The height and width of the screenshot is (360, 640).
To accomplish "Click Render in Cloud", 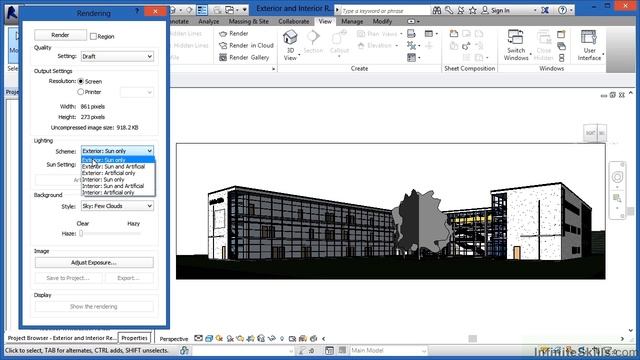I will point(246,45).
